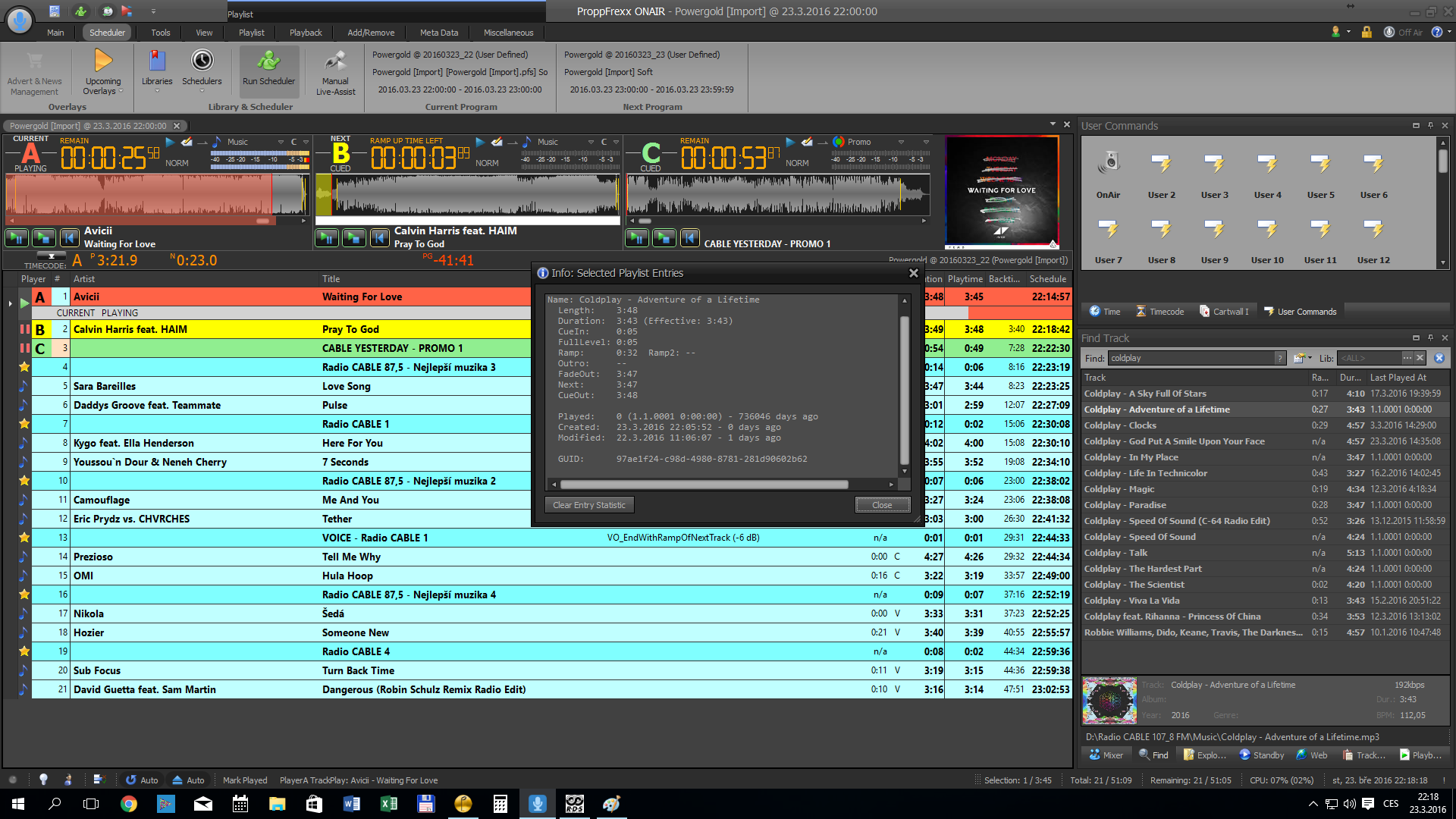Click play/pause on player B
Viewport: 1456px width, 819px height.
(327, 238)
